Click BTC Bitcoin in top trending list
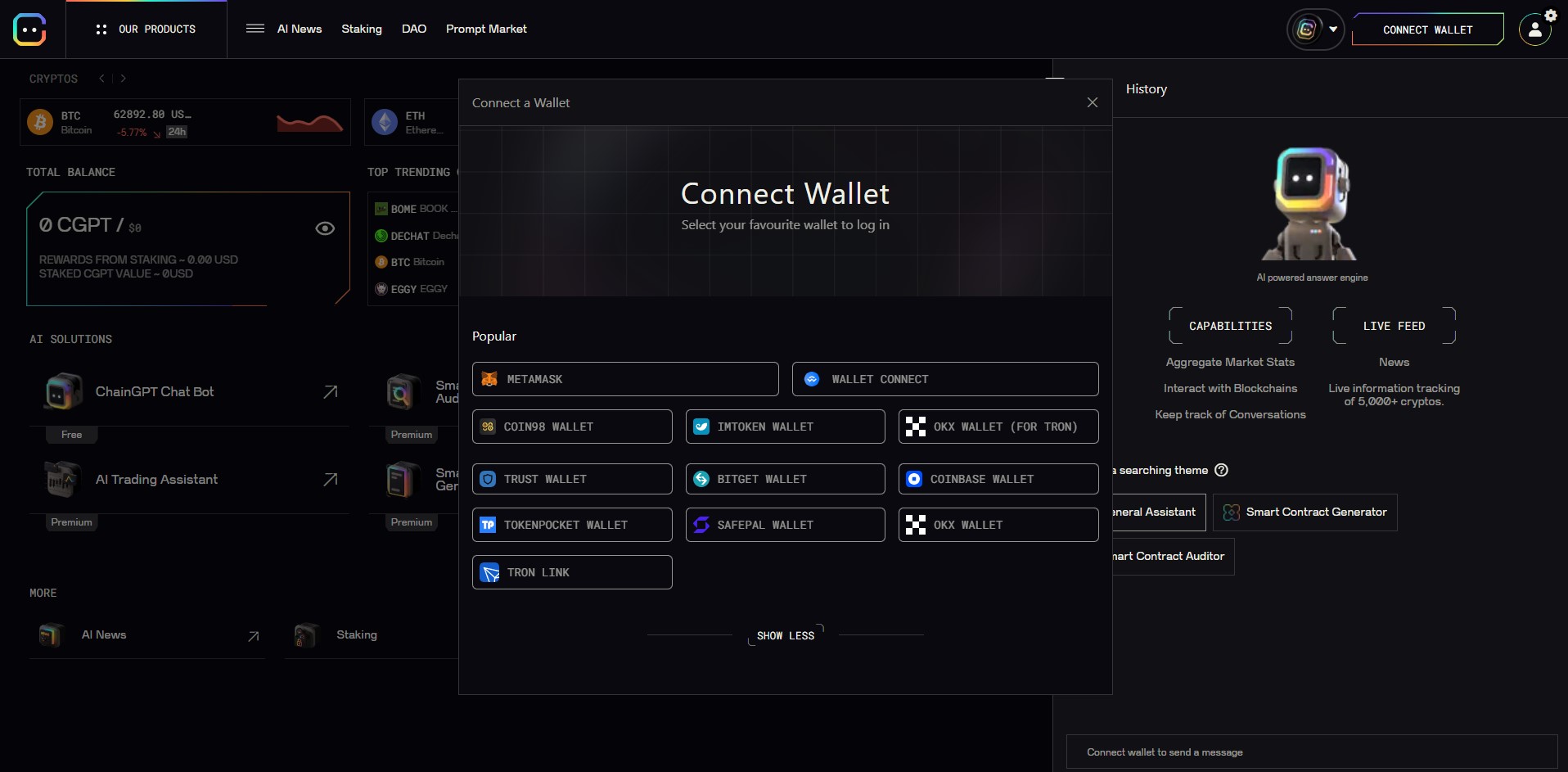Screen dimensions: 1568x772 [410, 262]
